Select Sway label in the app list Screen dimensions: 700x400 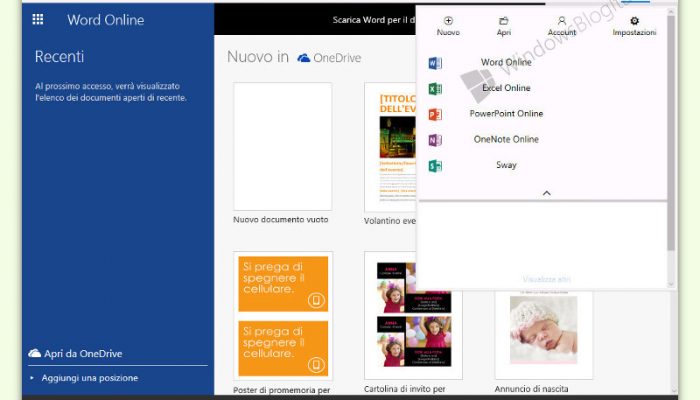[x=506, y=165]
